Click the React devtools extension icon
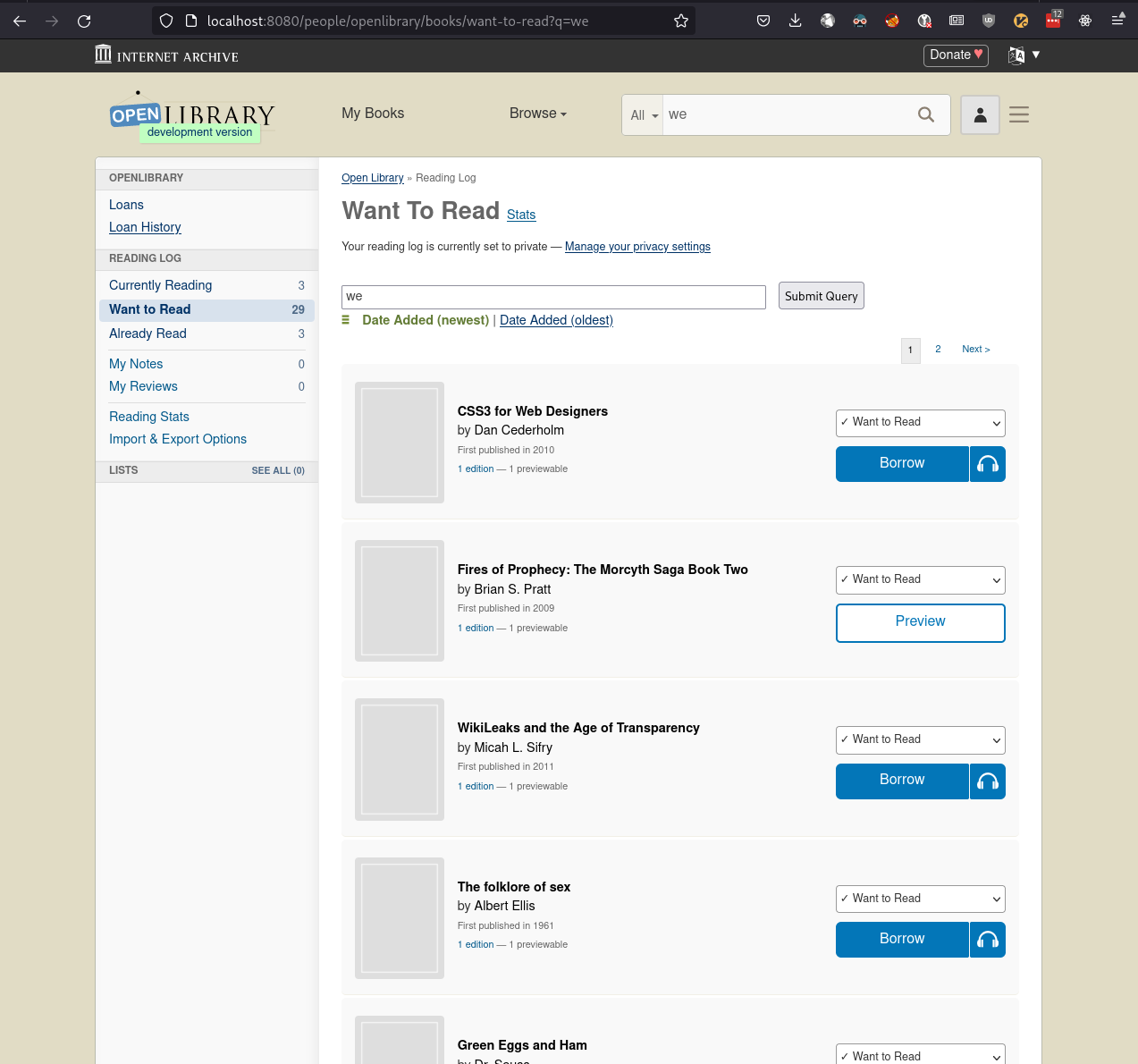The width and height of the screenshot is (1138, 1064). point(1085,21)
